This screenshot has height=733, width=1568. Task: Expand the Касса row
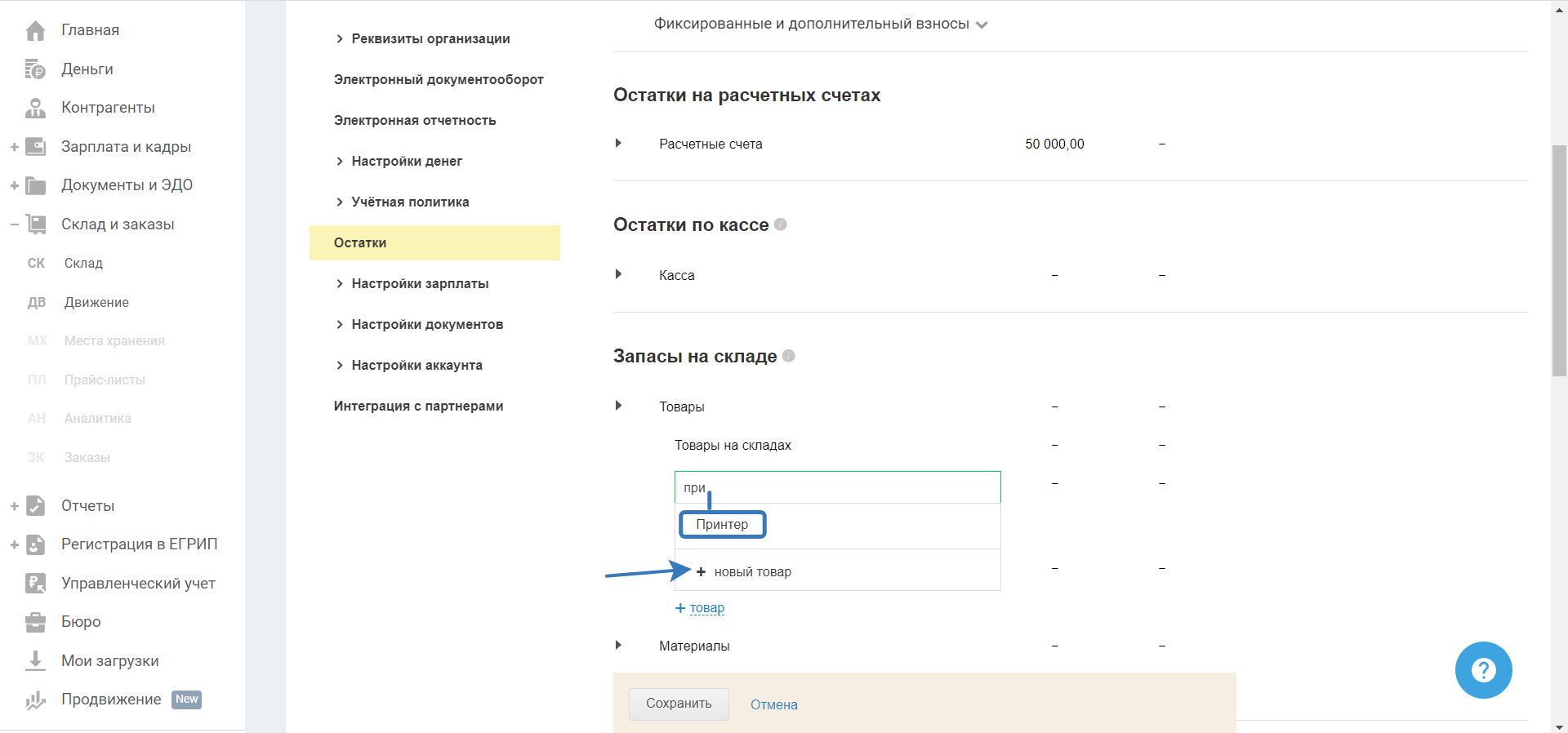tap(618, 274)
